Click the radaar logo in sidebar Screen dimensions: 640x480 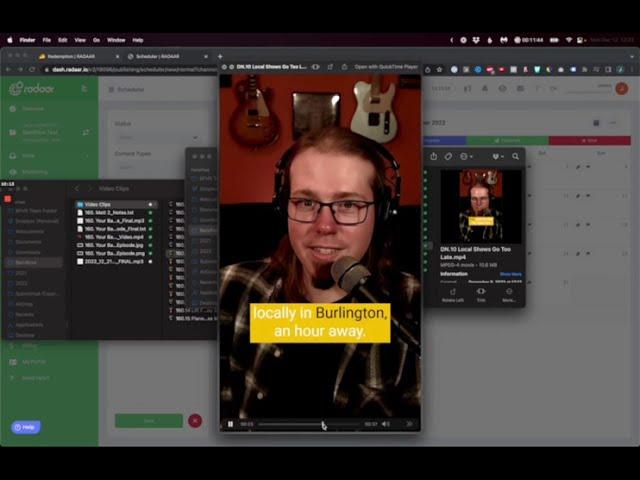point(32,88)
